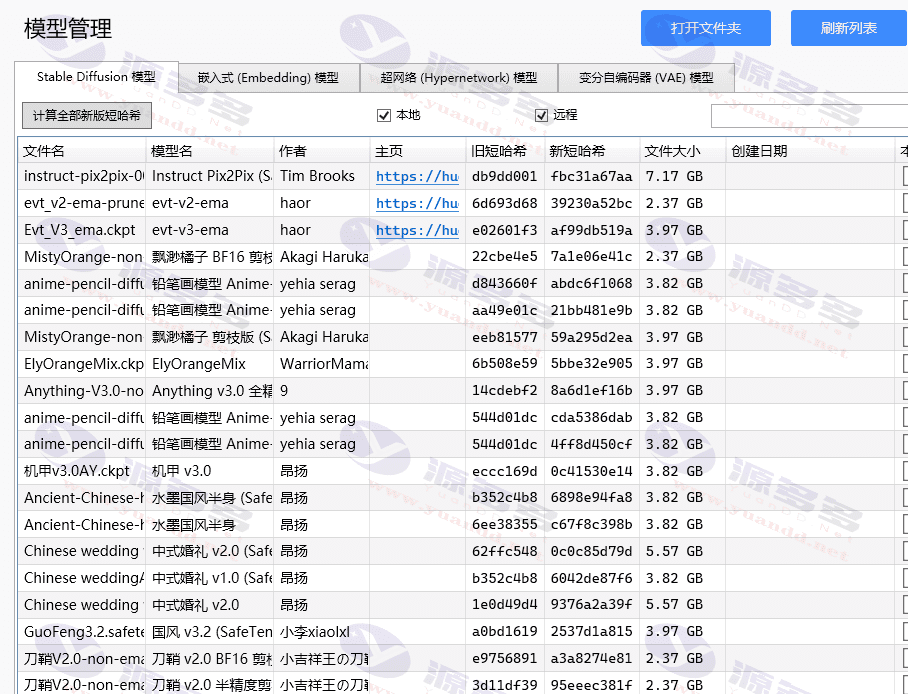Select file name Anything-V3.0-no
The image size is (908, 694).
82,390
